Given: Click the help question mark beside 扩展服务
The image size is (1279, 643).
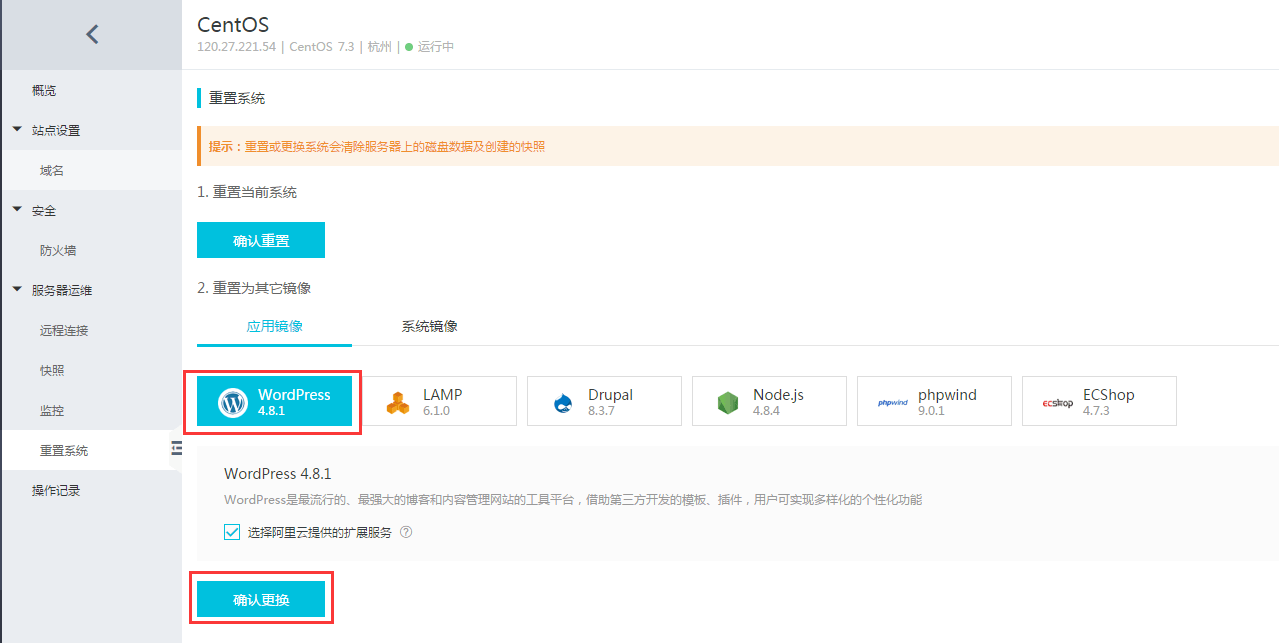Looking at the screenshot, I should 406,532.
